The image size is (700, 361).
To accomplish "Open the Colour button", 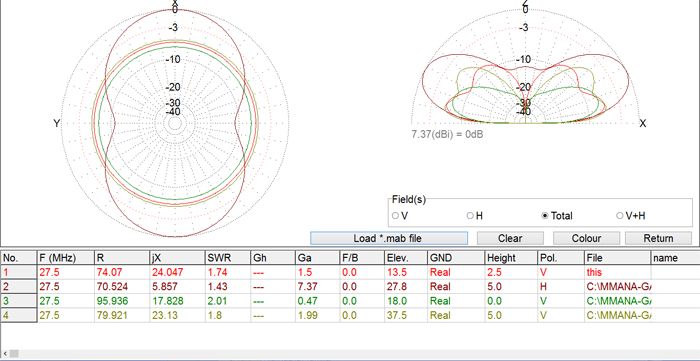I will coord(586,238).
